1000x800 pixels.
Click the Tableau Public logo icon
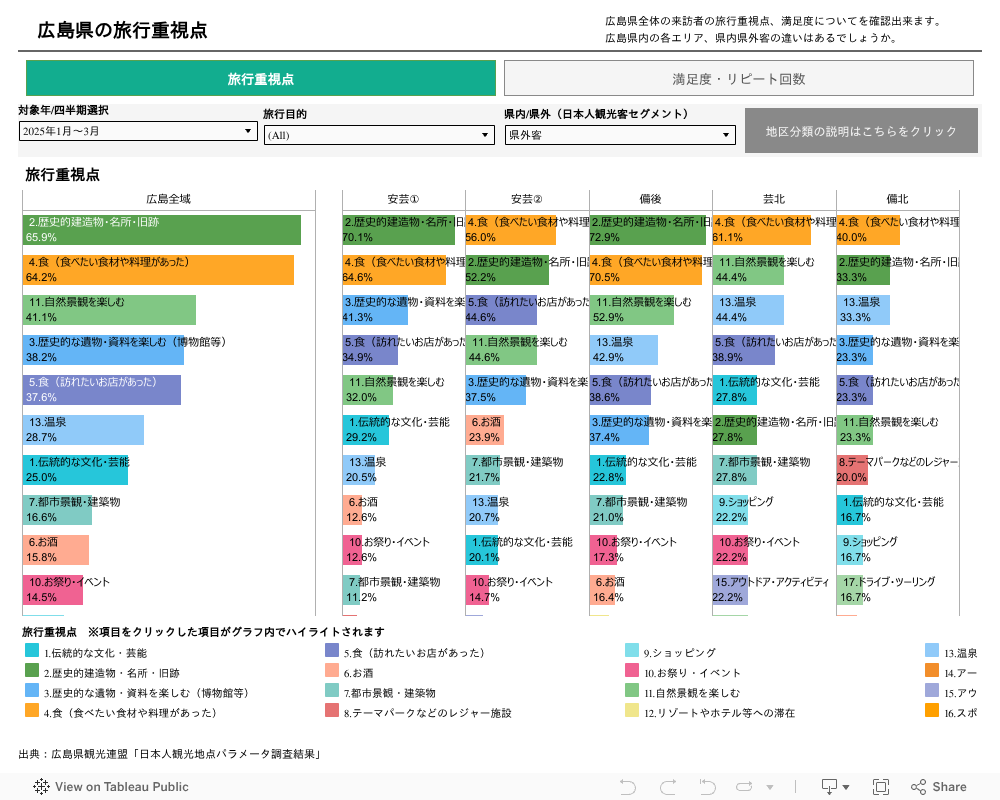(x=41, y=787)
